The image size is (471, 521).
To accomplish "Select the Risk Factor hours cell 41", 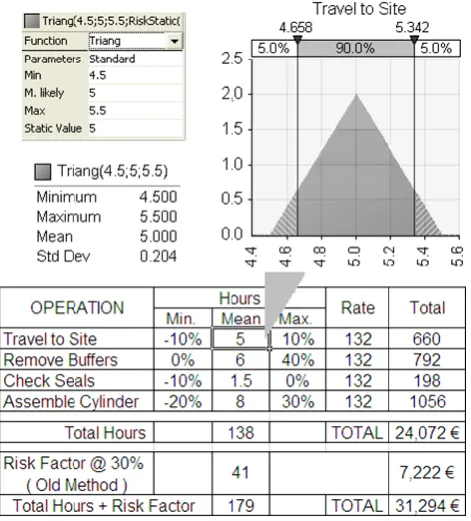I will pos(241,473).
